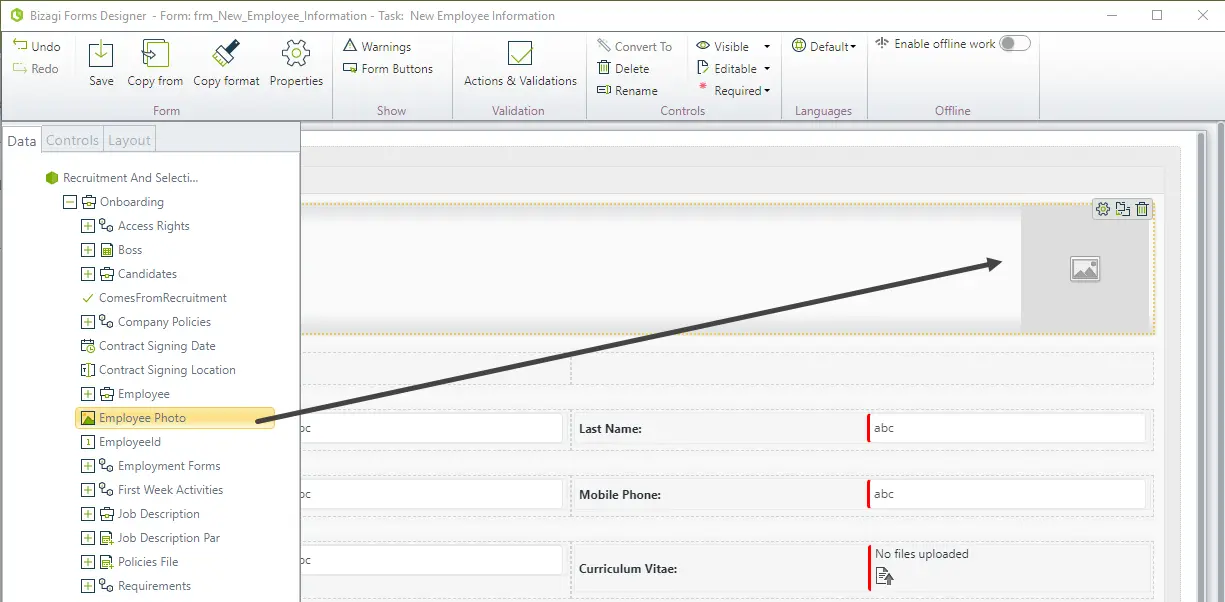The width and height of the screenshot is (1225, 602).
Task: Select Recruitment And Selection root node
Action: (x=122, y=178)
